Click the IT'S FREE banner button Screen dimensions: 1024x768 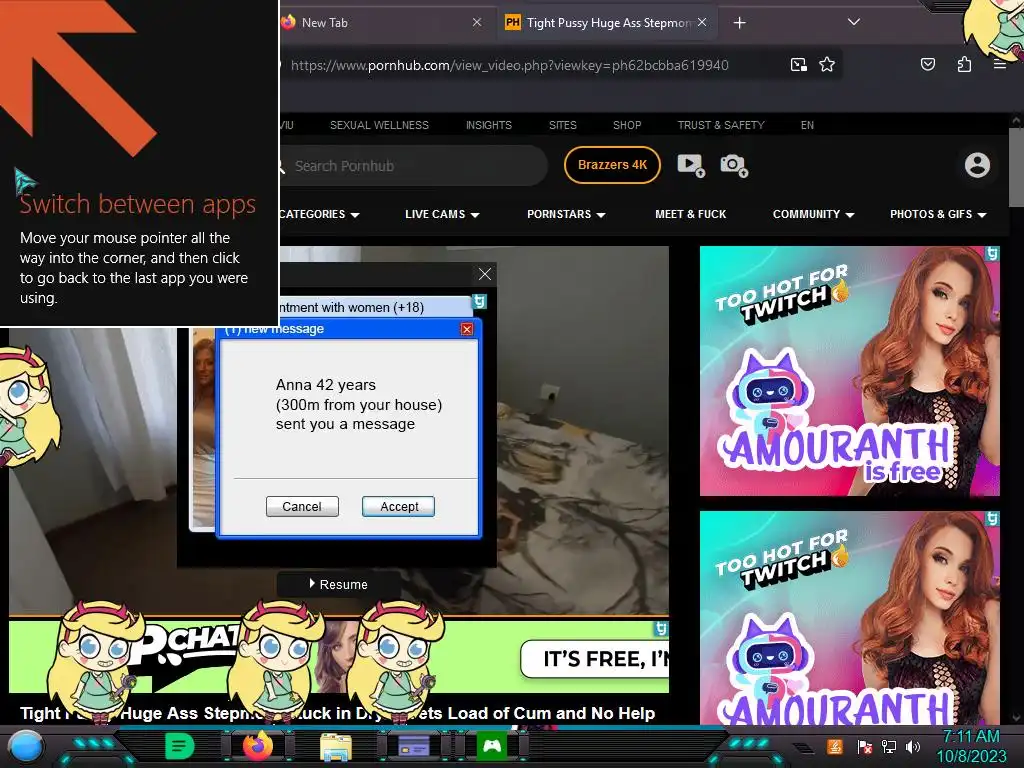tap(595, 660)
